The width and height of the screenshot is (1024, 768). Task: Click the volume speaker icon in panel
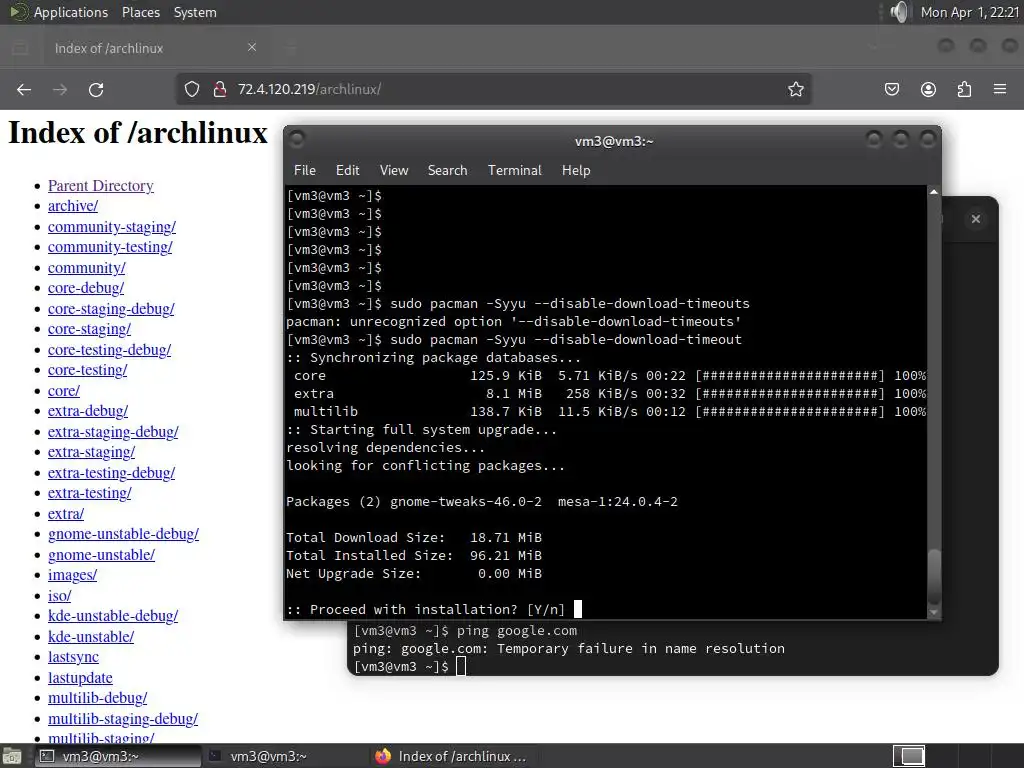coord(899,12)
